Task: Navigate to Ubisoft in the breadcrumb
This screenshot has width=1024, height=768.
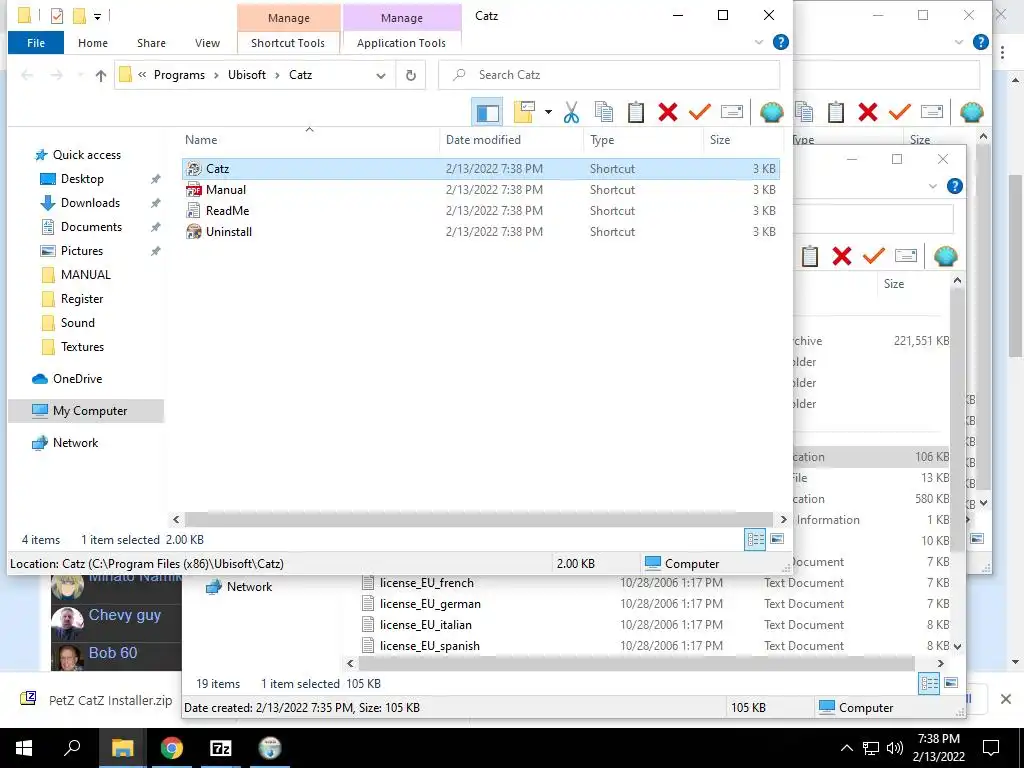Action: tap(247, 75)
